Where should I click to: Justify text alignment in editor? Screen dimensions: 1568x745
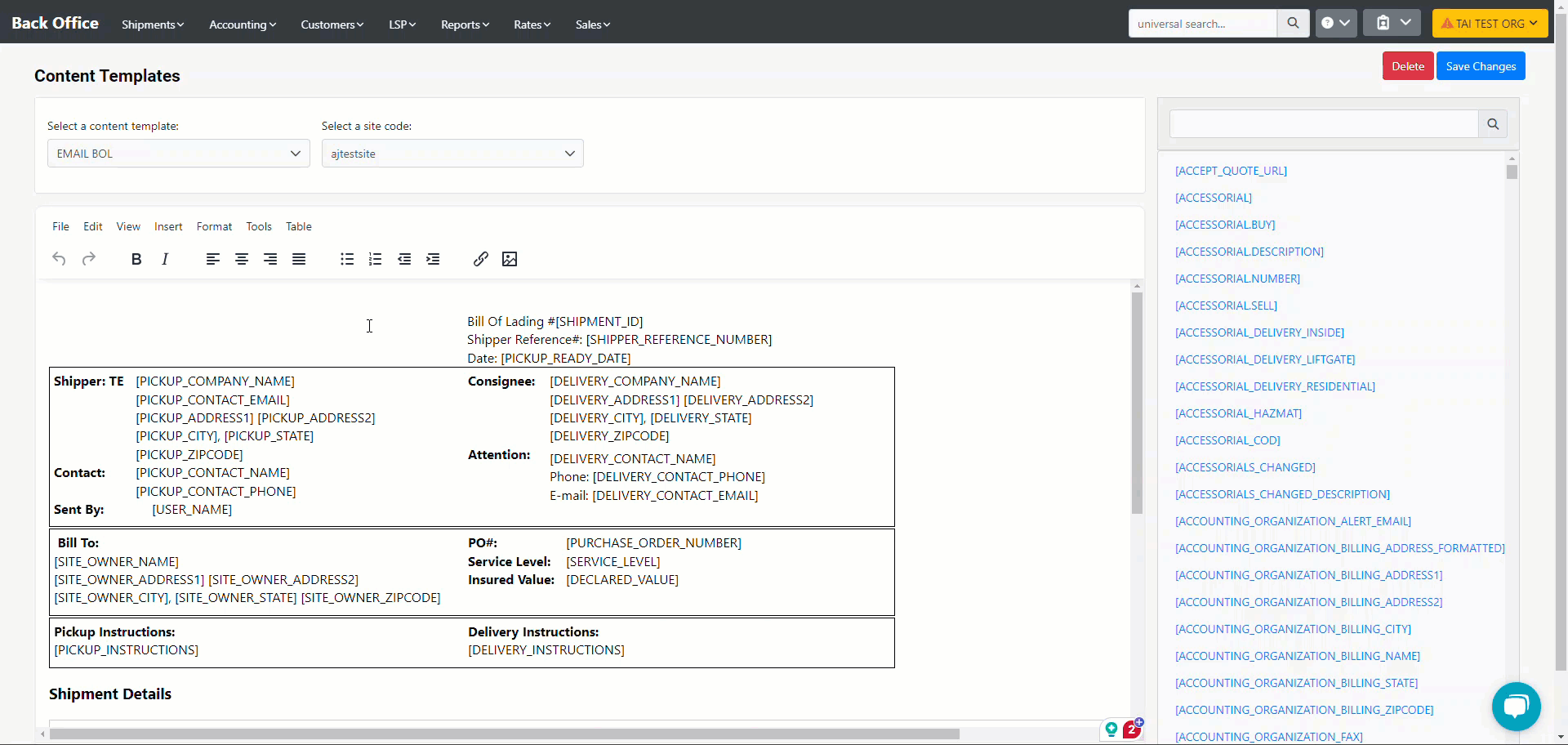[x=299, y=259]
